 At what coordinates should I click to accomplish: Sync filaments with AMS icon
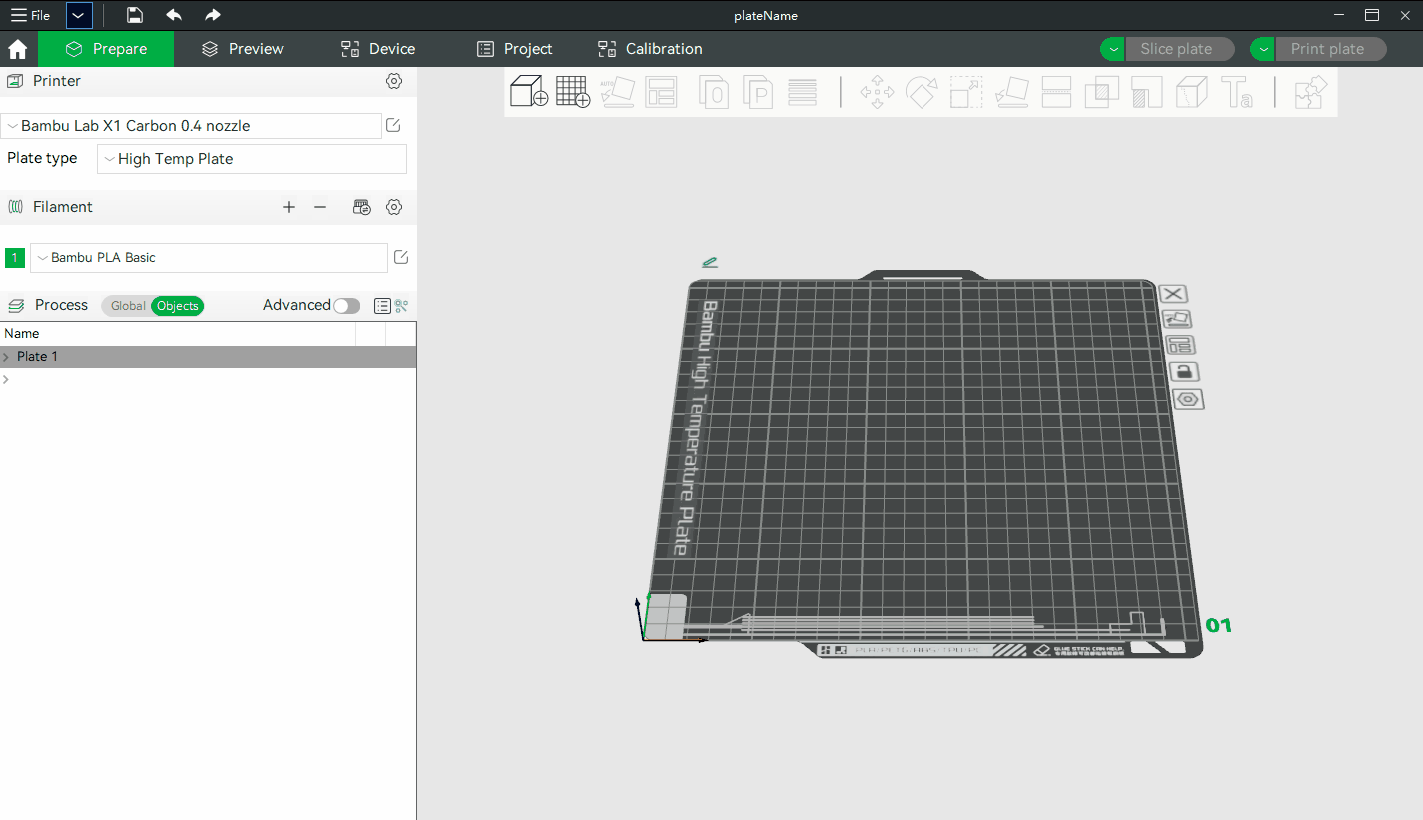[x=362, y=207]
